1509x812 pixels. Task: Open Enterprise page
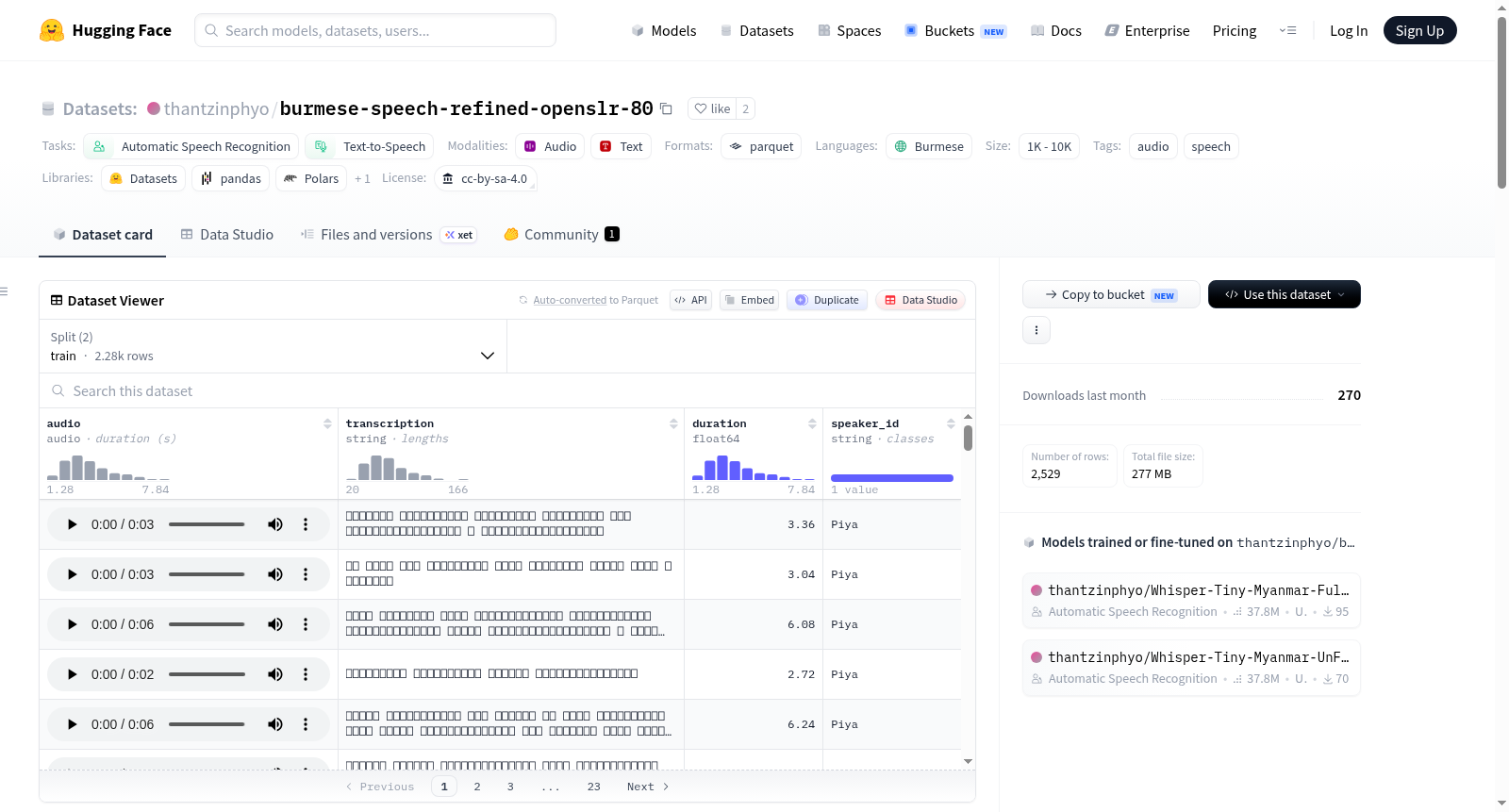pos(1147,31)
